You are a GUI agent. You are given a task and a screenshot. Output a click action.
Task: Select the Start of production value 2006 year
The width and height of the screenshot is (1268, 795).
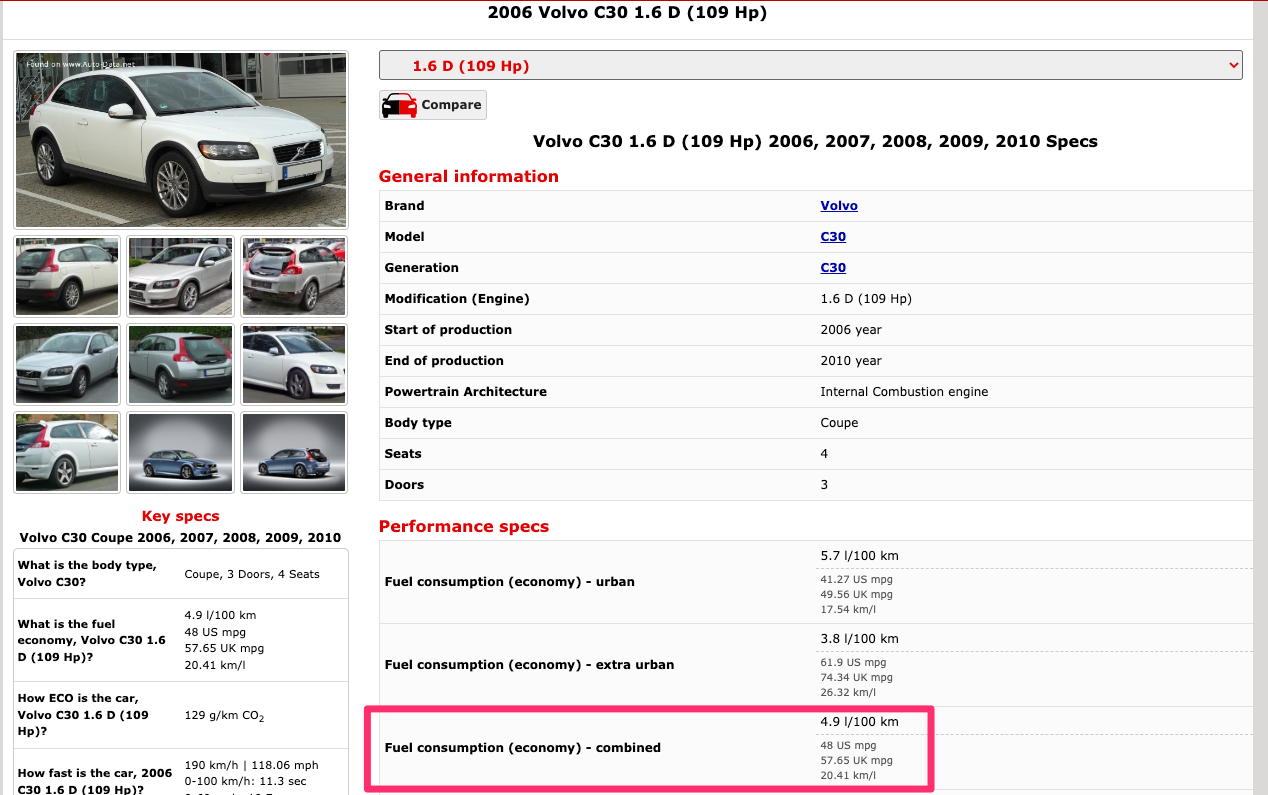click(x=851, y=330)
